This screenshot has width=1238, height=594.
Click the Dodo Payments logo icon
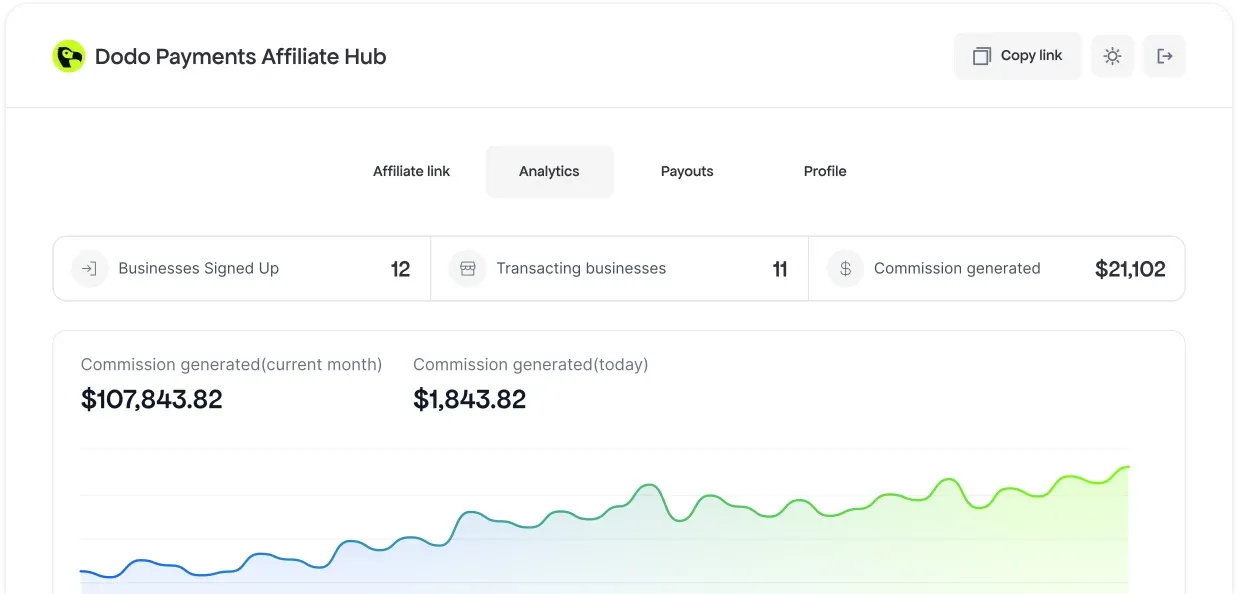pyautogui.click(x=68, y=56)
